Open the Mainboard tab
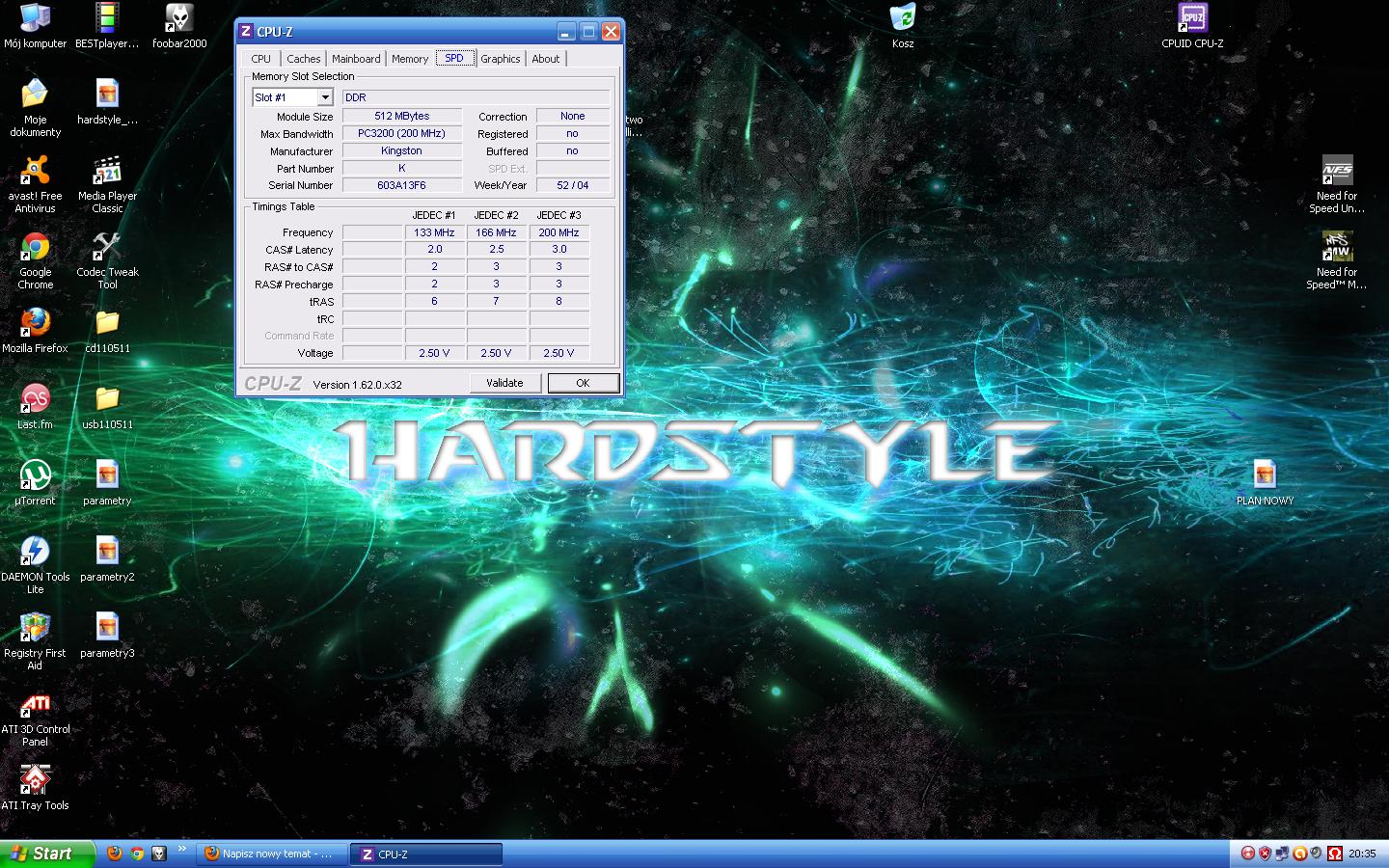The height and width of the screenshot is (868, 1389). point(356,59)
